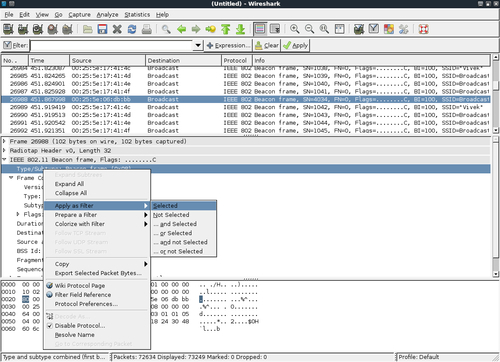Collapse the Frame Control subtree

tap(11, 178)
